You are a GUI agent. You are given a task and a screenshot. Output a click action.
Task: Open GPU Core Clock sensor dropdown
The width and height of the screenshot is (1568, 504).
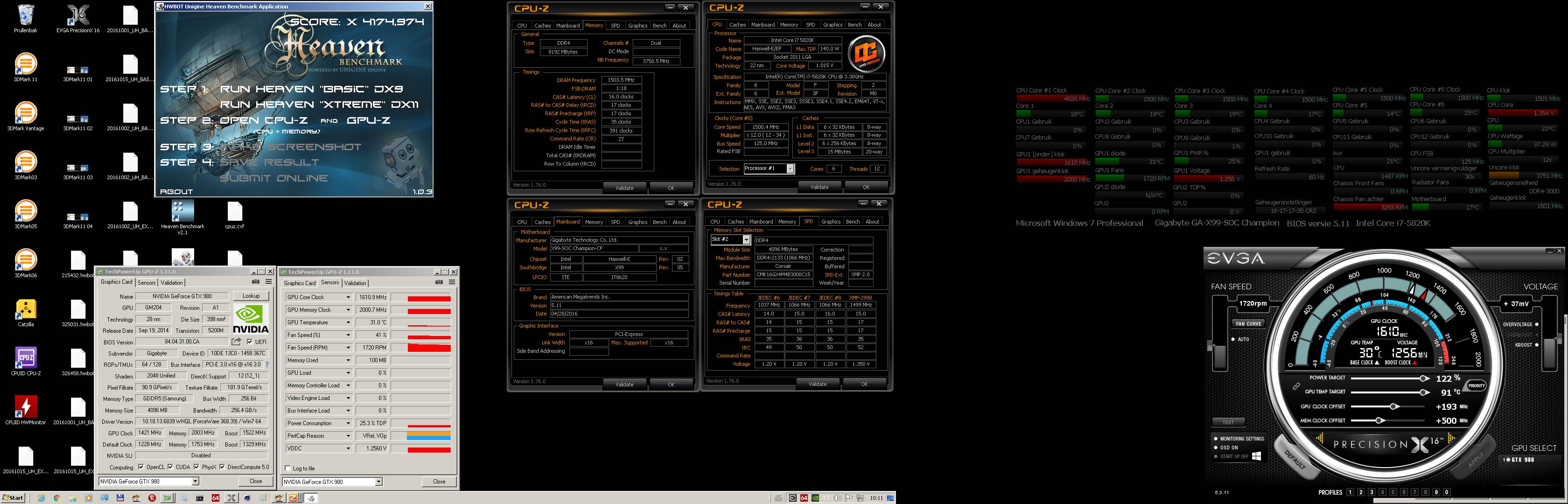[348, 297]
